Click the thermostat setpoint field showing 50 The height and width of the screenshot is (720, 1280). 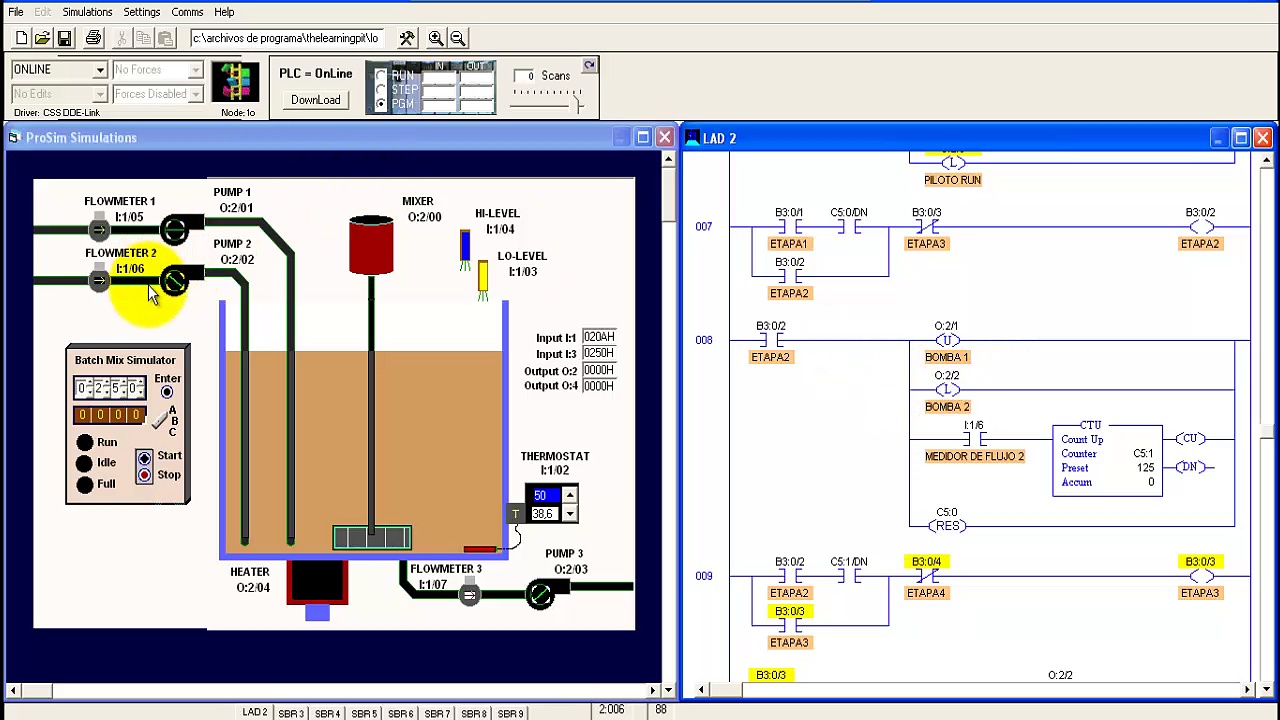(x=545, y=495)
